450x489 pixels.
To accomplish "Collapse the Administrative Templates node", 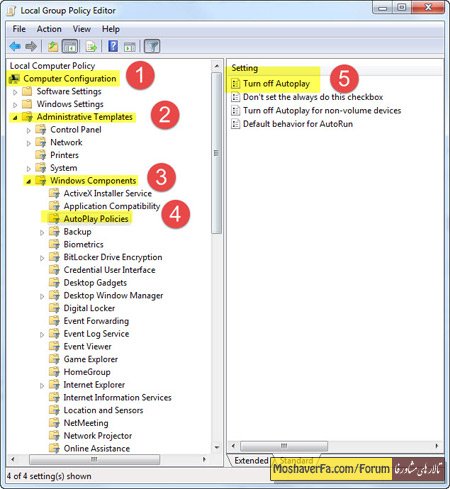I will (15, 118).
